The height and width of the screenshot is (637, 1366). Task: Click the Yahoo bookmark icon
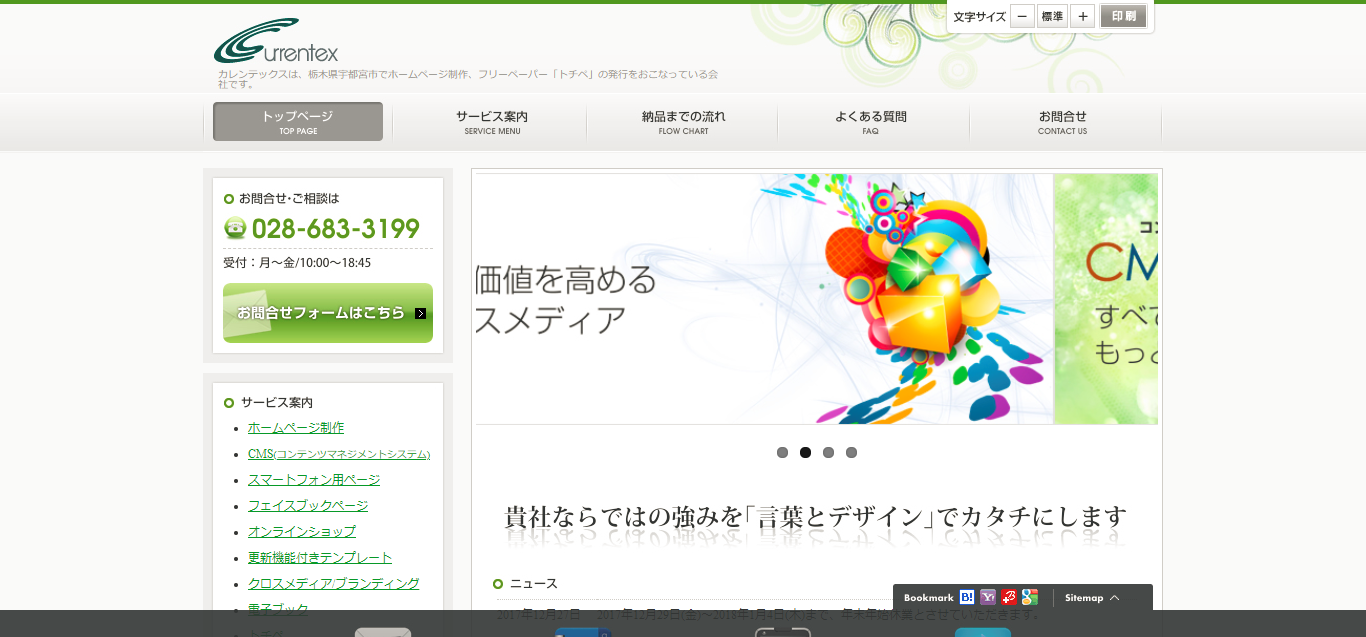click(x=988, y=597)
